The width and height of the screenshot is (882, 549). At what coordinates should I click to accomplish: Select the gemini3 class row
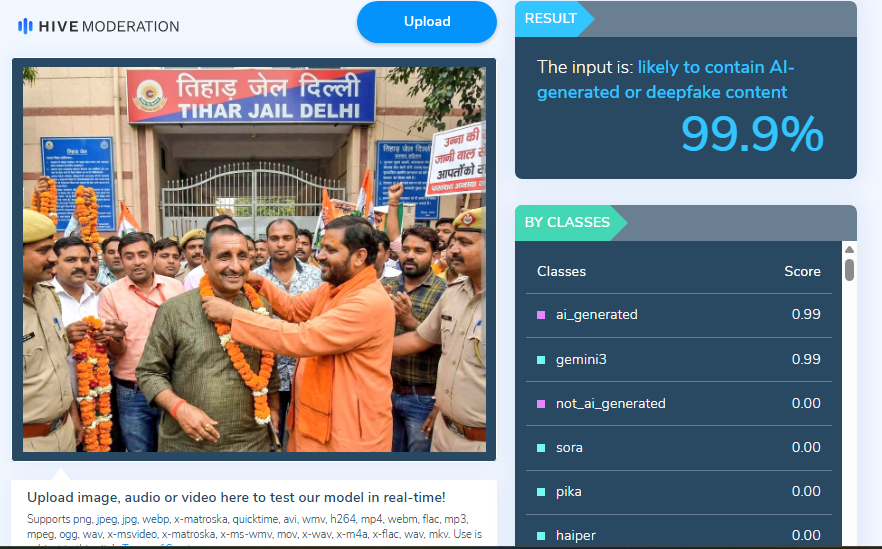(678, 359)
